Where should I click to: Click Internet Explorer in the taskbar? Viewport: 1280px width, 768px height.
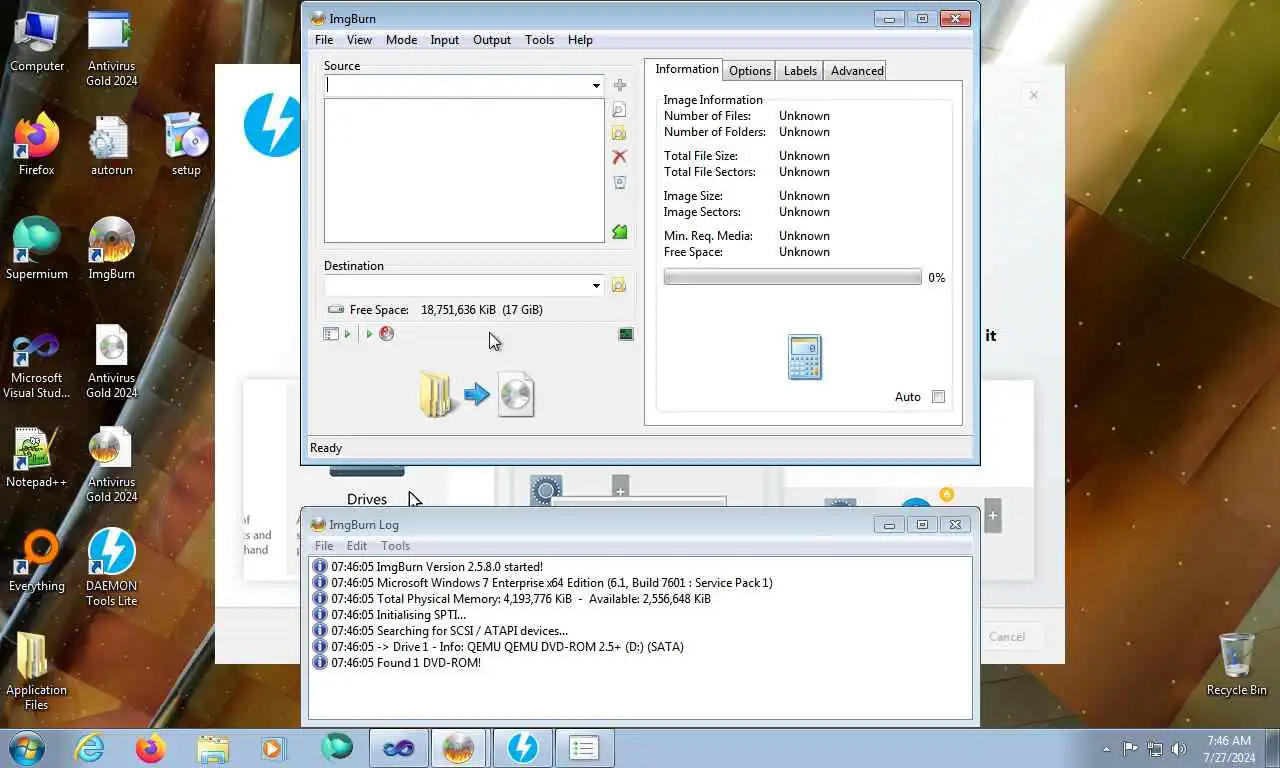pos(89,748)
